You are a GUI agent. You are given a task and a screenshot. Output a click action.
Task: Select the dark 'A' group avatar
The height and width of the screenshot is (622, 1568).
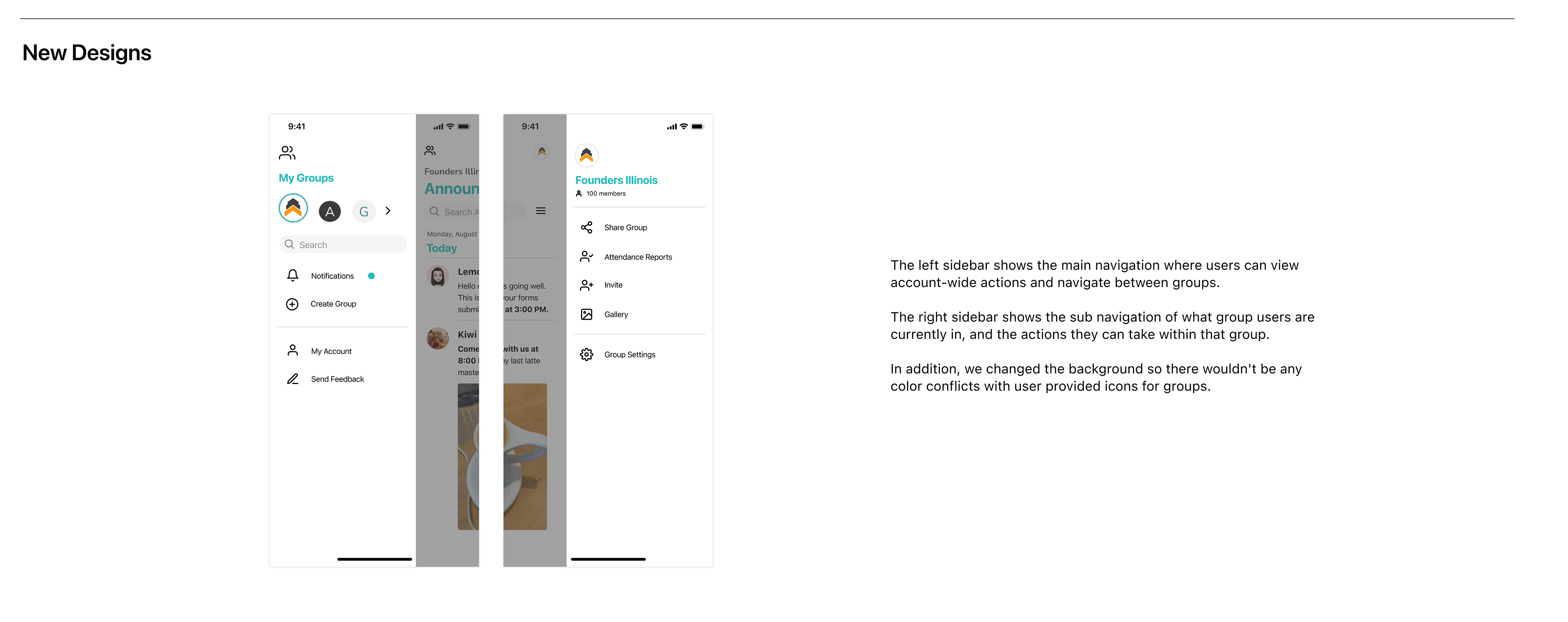tap(330, 211)
